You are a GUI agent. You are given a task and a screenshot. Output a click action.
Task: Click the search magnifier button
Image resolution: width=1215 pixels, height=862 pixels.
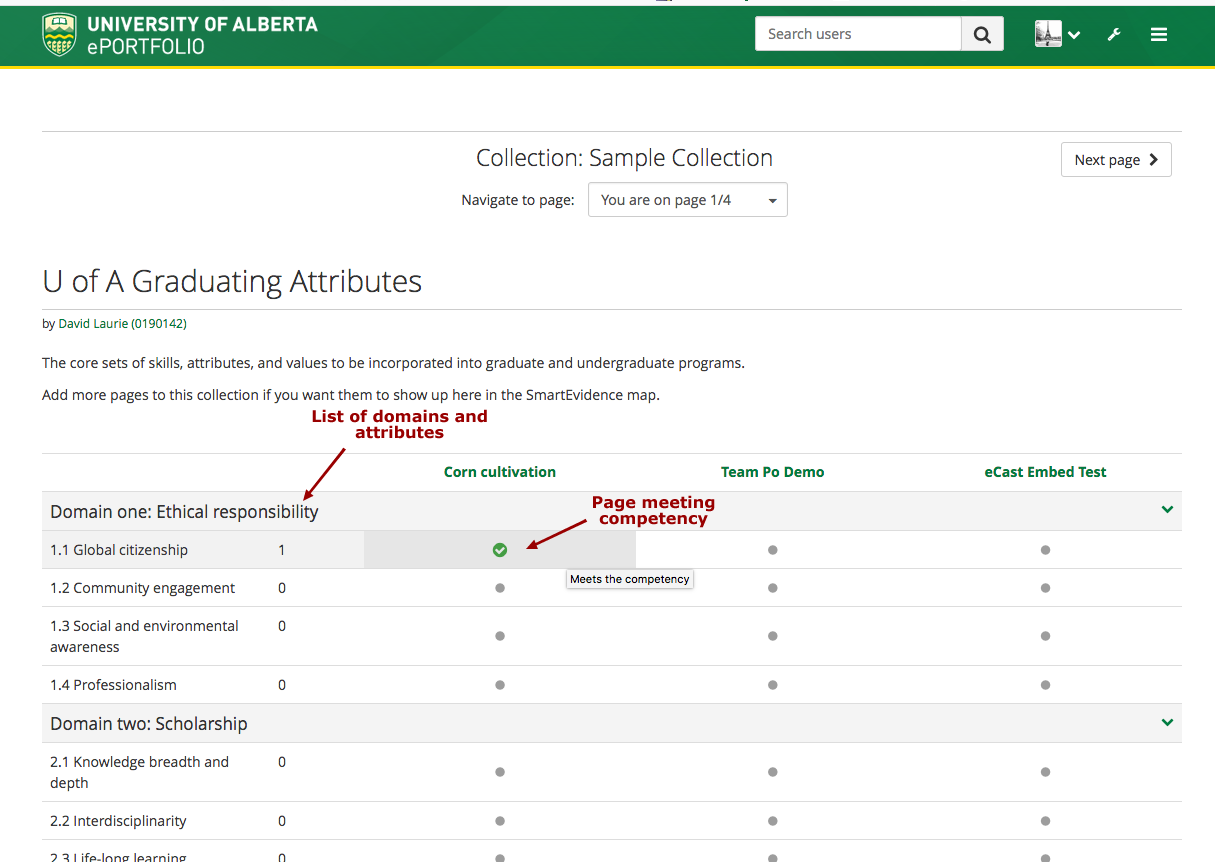(982, 35)
